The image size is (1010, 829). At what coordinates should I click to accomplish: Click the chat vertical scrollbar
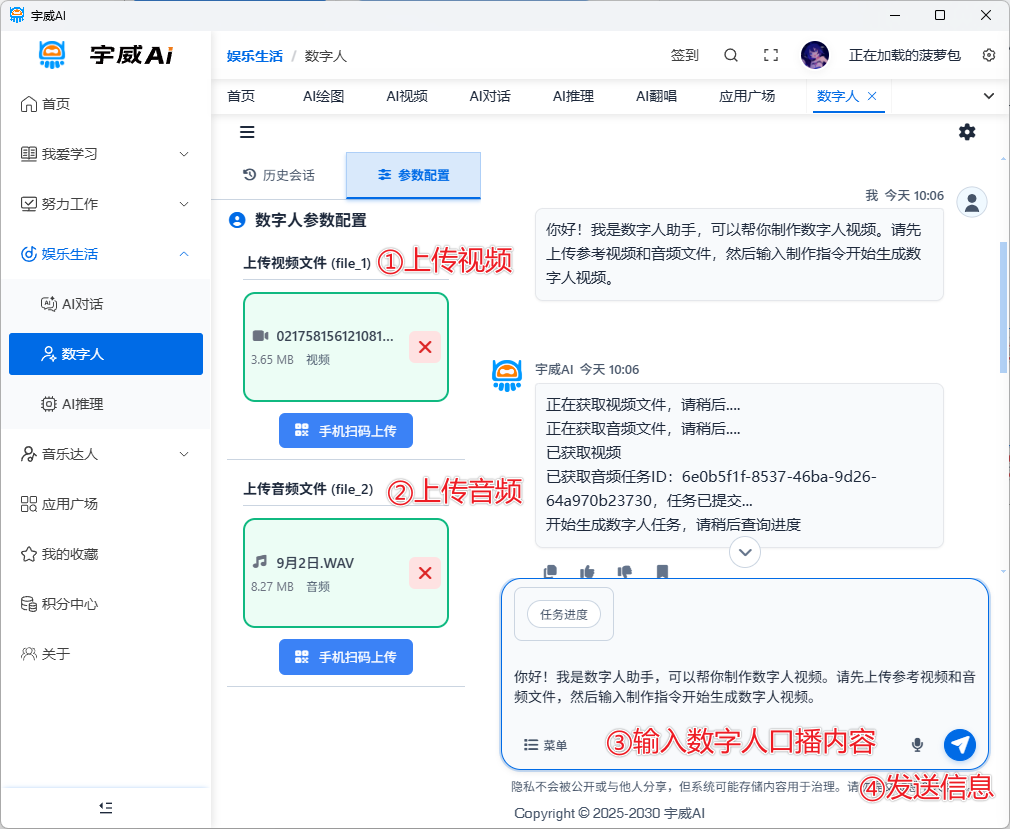point(1003,300)
